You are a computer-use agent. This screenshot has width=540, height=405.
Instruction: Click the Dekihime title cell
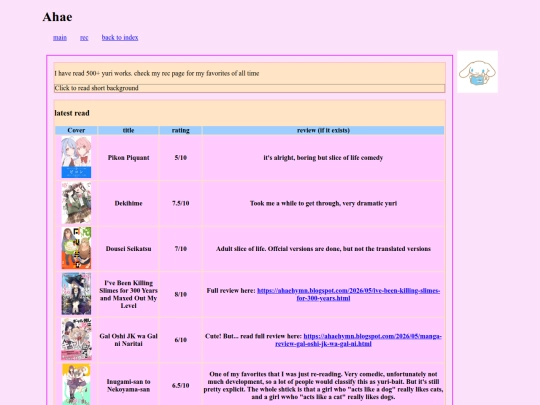point(128,203)
